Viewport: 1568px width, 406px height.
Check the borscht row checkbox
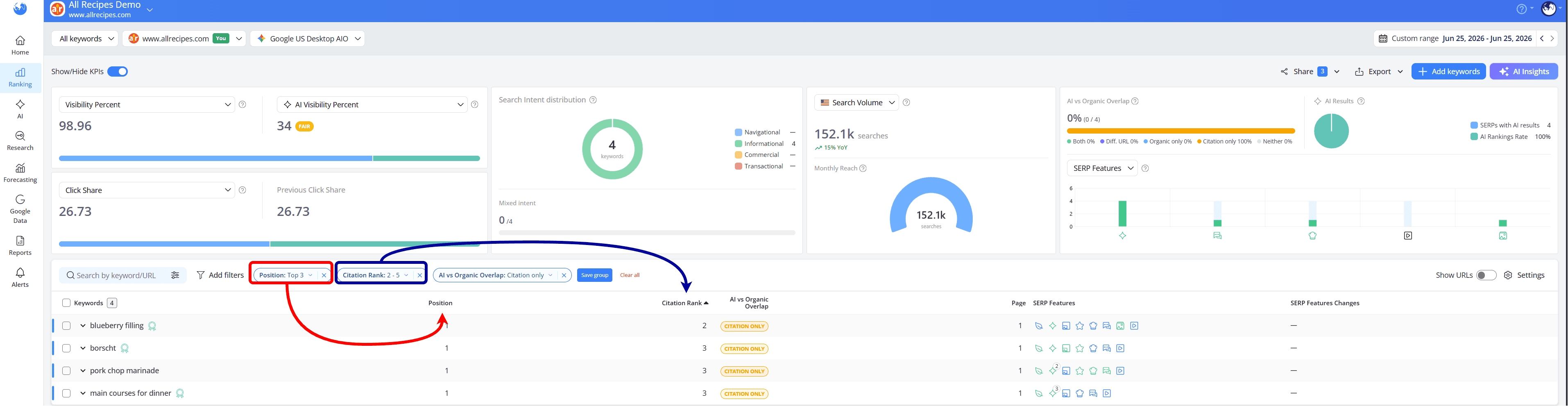66,348
